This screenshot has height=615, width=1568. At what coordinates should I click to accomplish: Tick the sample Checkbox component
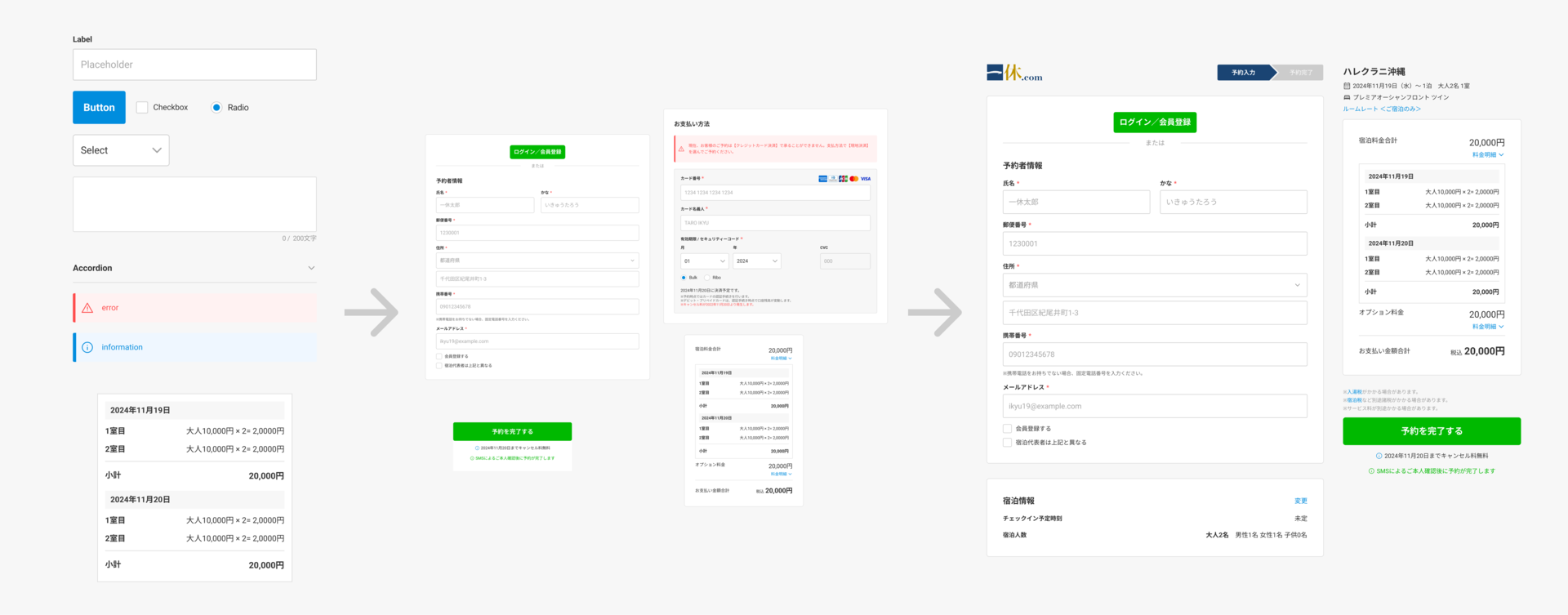tap(142, 107)
